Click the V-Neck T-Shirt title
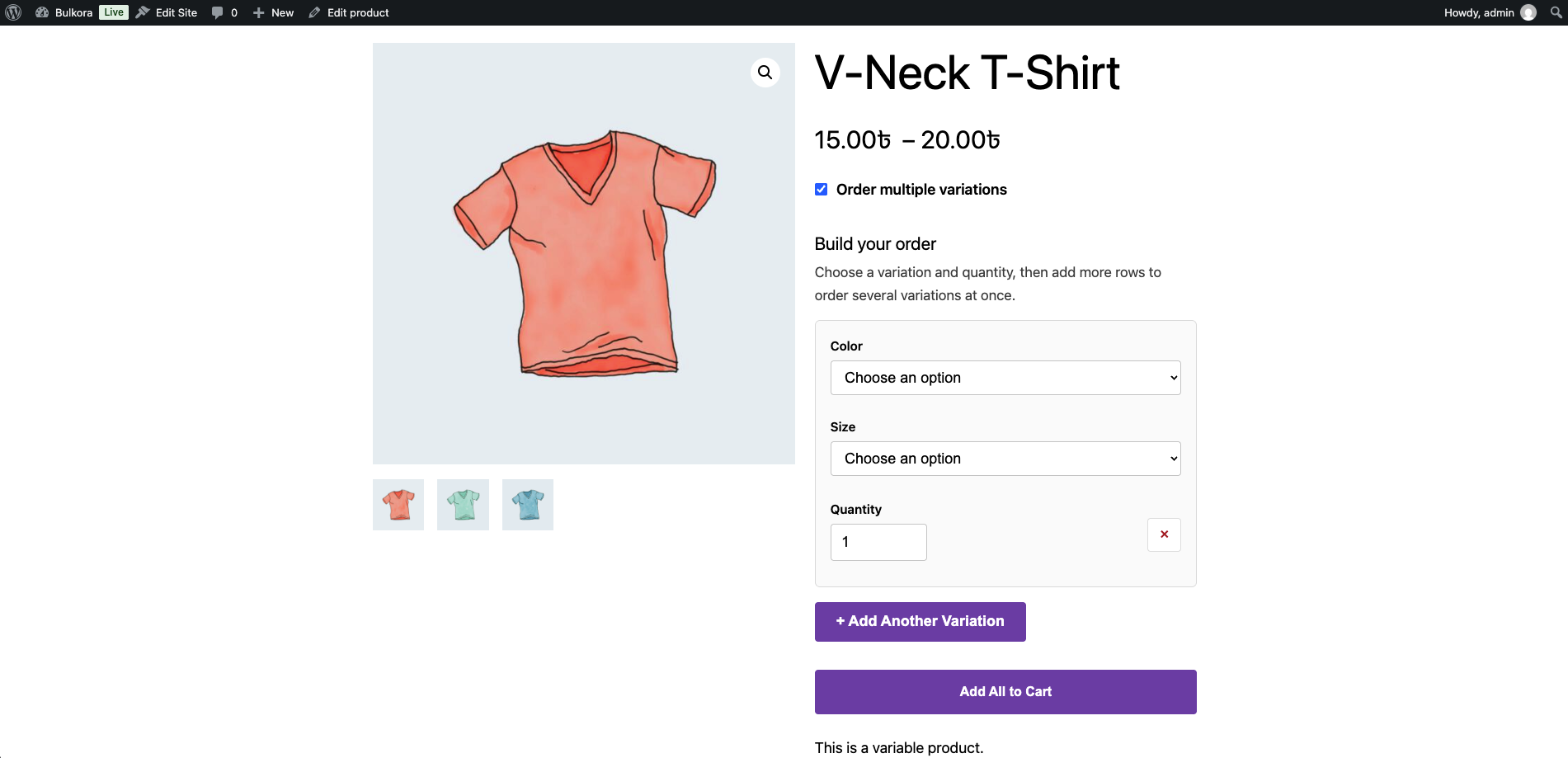The width and height of the screenshot is (1568, 758). pyautogui.click(x=967, y=73)
